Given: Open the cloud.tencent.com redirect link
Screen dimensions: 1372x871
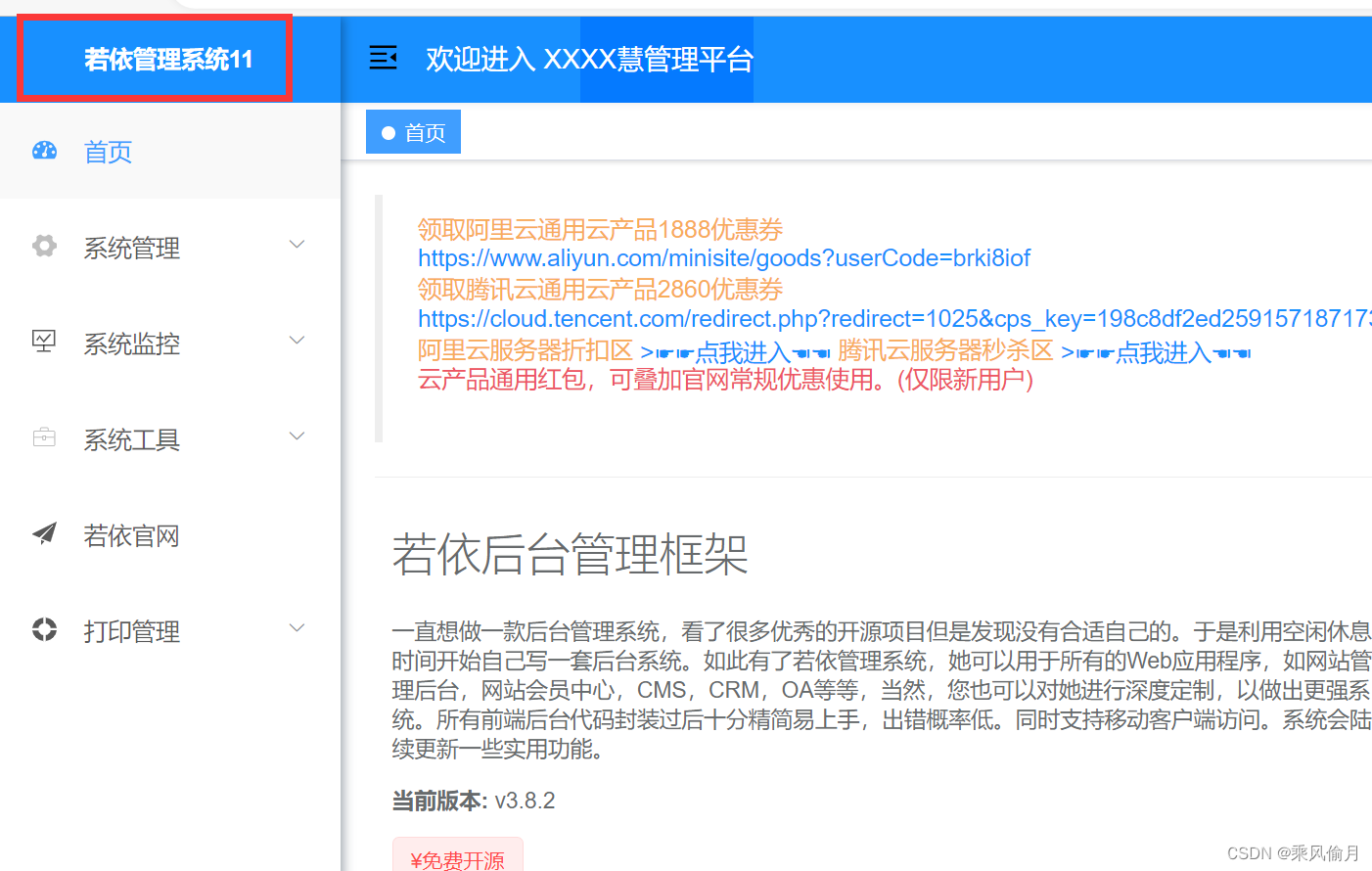Looking at the screenshot, I should pyautogui.click(x=894, y=319).
